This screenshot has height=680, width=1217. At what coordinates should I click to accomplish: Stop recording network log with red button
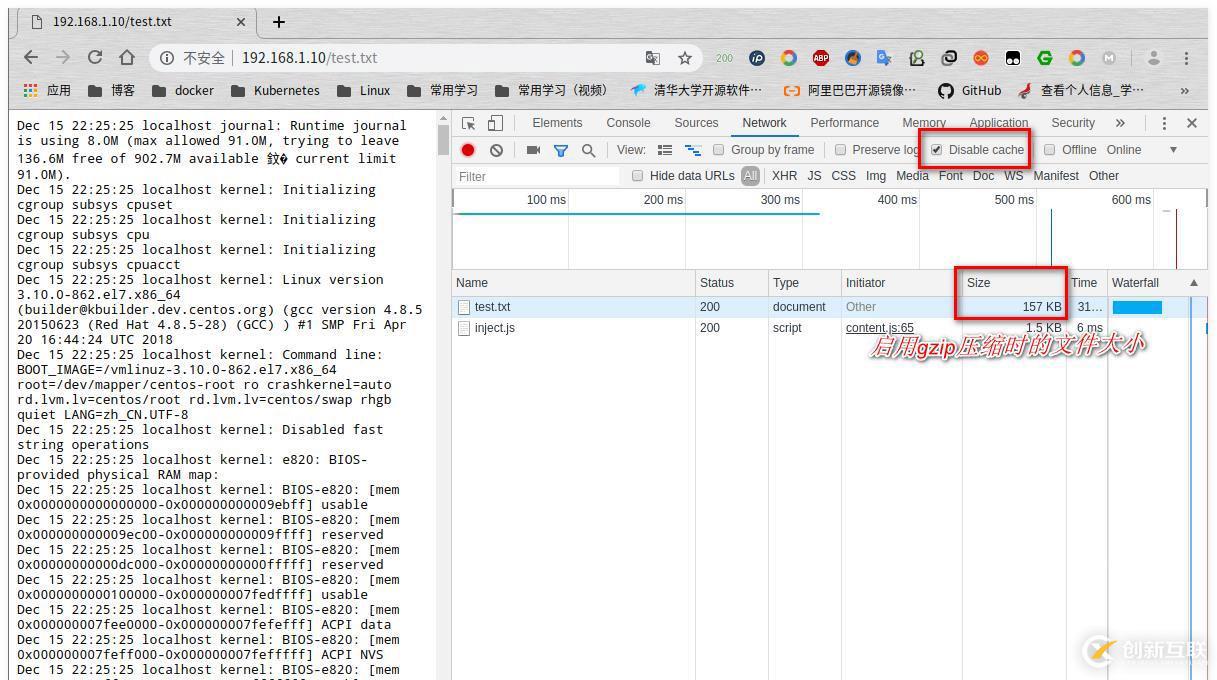tap(468, 150)
